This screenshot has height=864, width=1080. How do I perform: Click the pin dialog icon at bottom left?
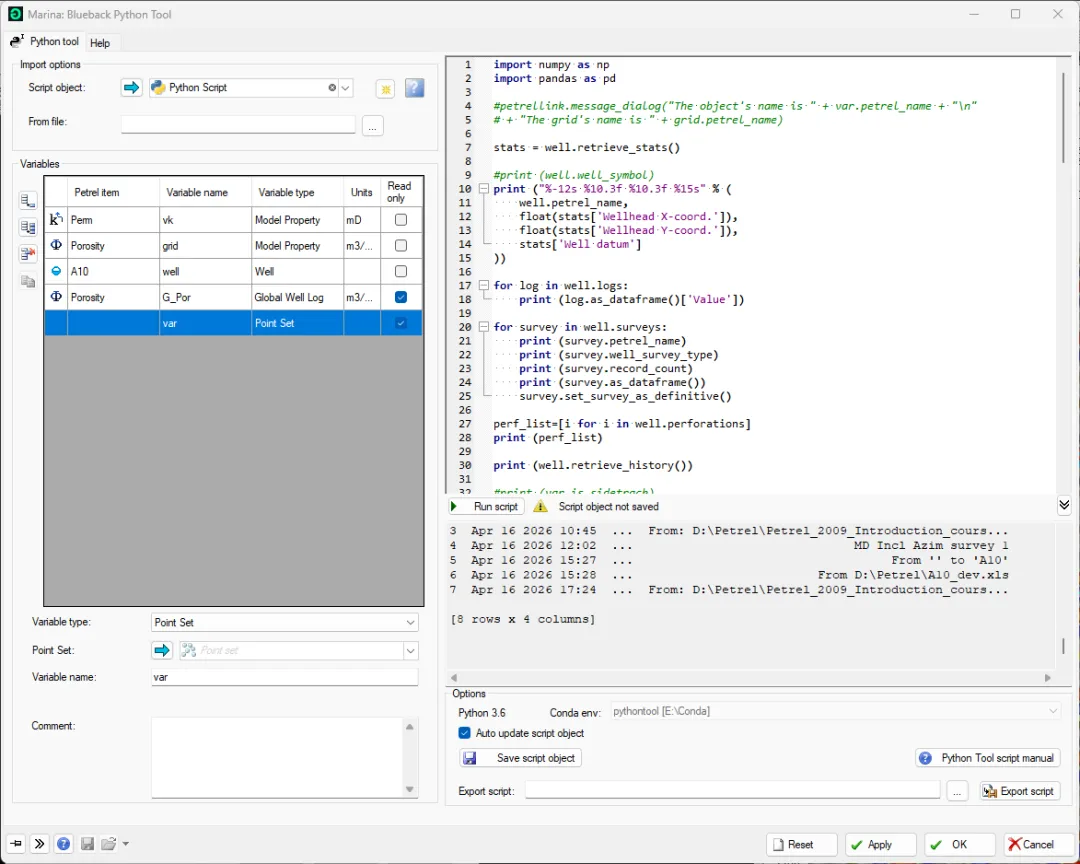click(x=17, y=843)
